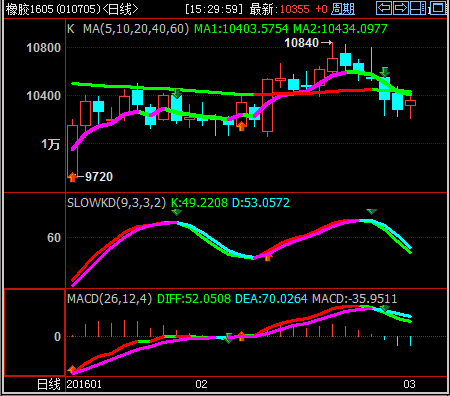
Task: Click the orange up arrow on SLOWKD crossover
Action: point(268,257)
